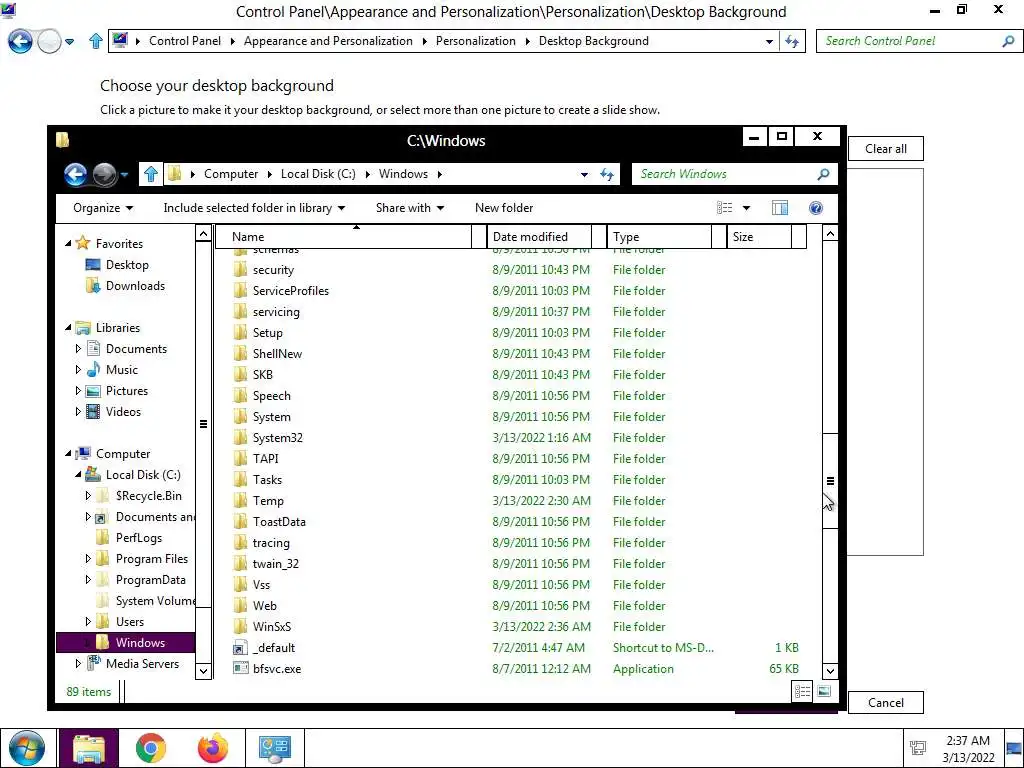
Task: Open the Organize dropdown menu
Action: (103, 208)
